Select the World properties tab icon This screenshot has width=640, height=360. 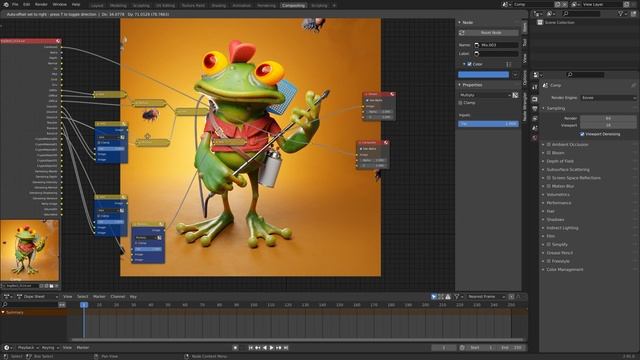(x=535, y=138)
